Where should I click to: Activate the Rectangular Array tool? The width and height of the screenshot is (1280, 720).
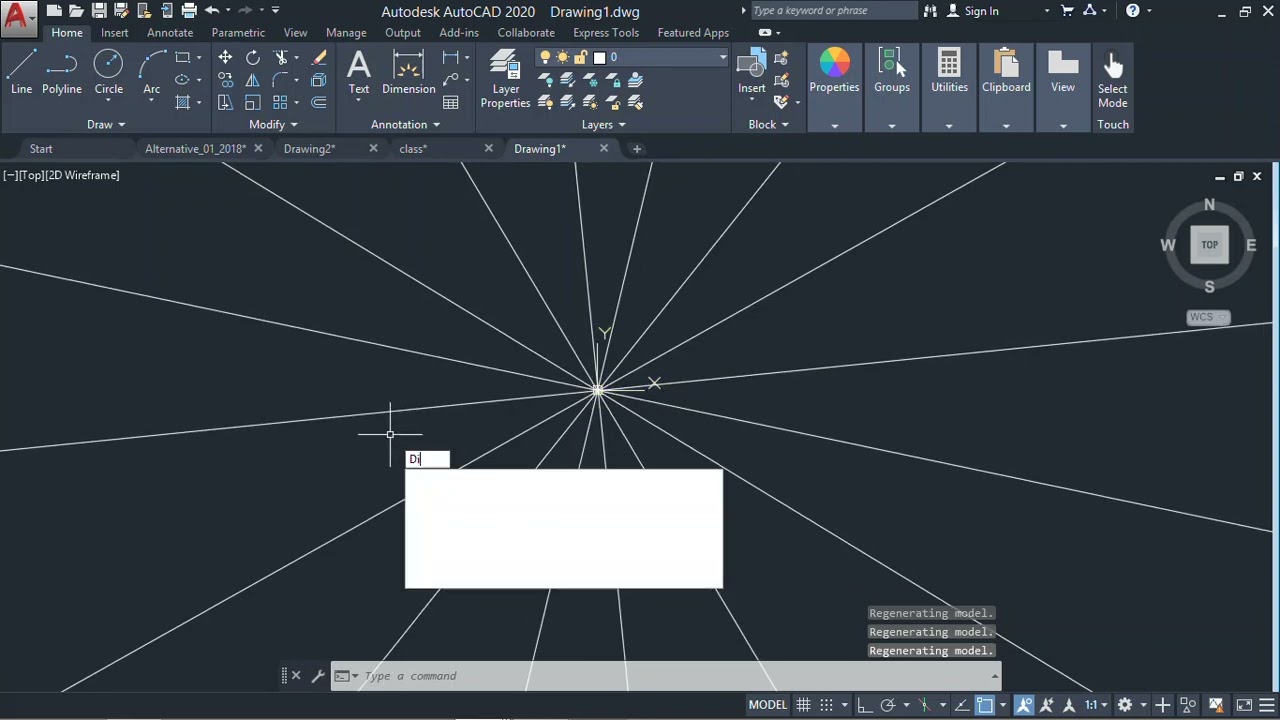coord(280,102)
